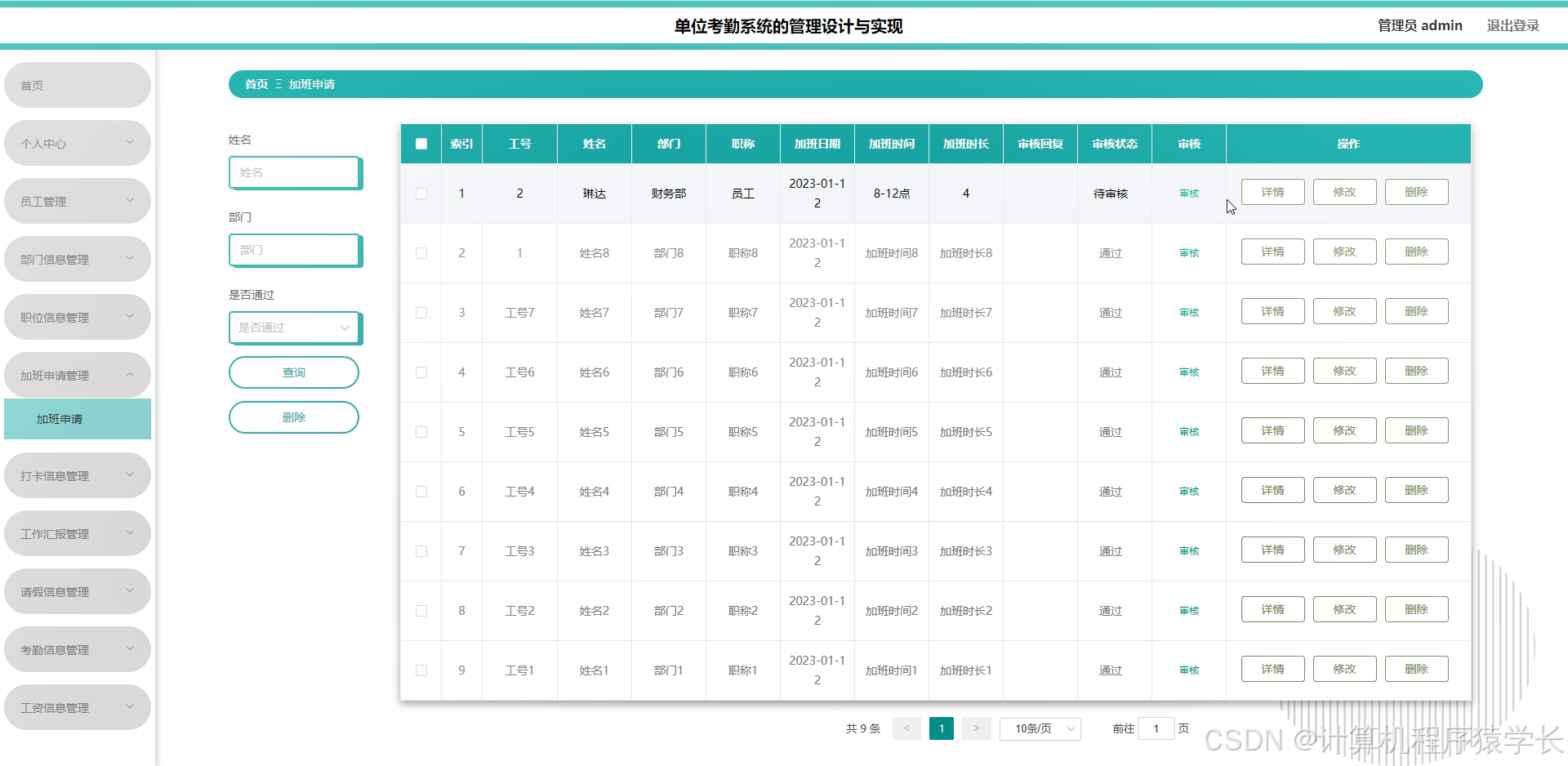Click the 加班时长2 cell
This screenshot has width=1568, height=766.
click(x=966, y=611)
